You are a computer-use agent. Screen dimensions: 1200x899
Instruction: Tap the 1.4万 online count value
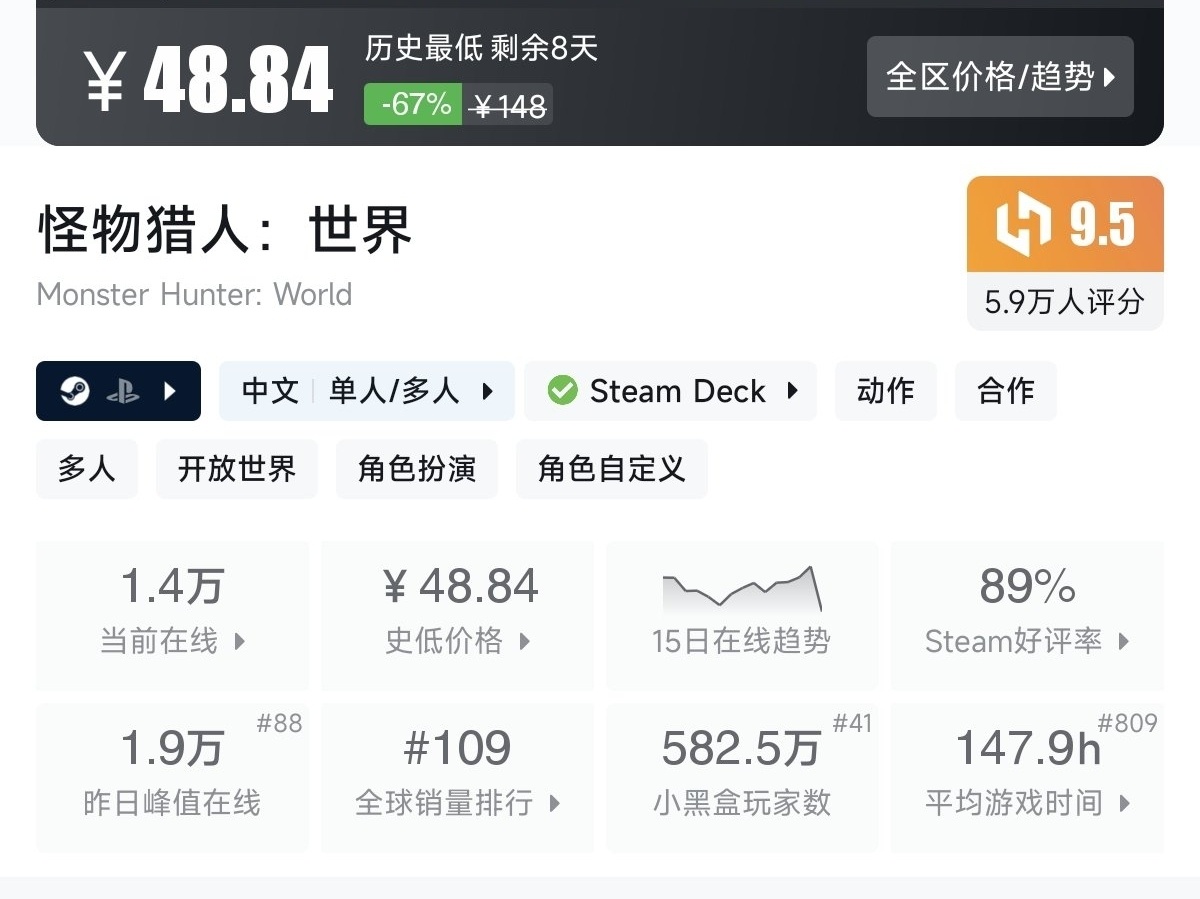click(x=173, y=586)
